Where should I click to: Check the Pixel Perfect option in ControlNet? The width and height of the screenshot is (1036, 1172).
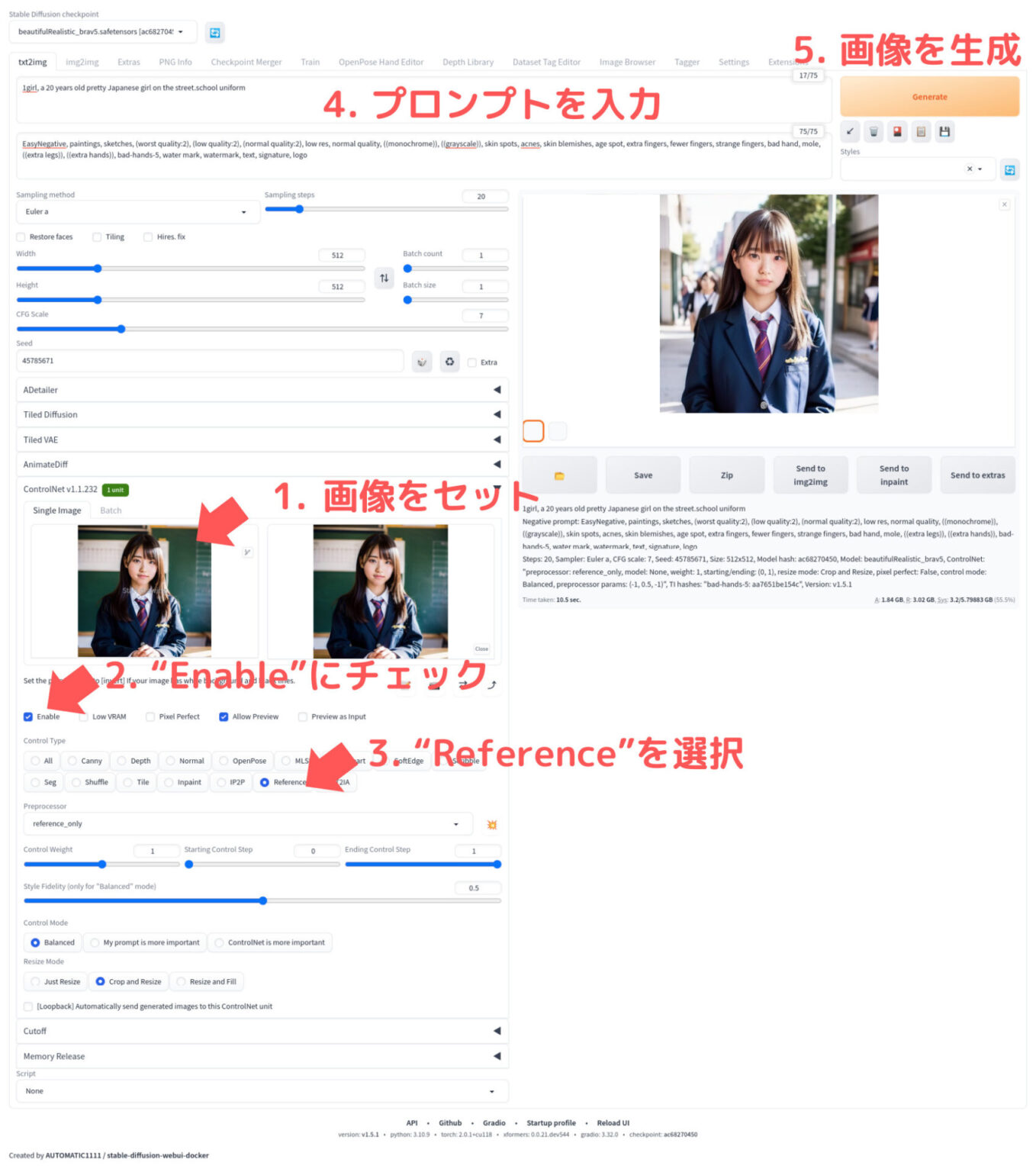click(150, 716)
